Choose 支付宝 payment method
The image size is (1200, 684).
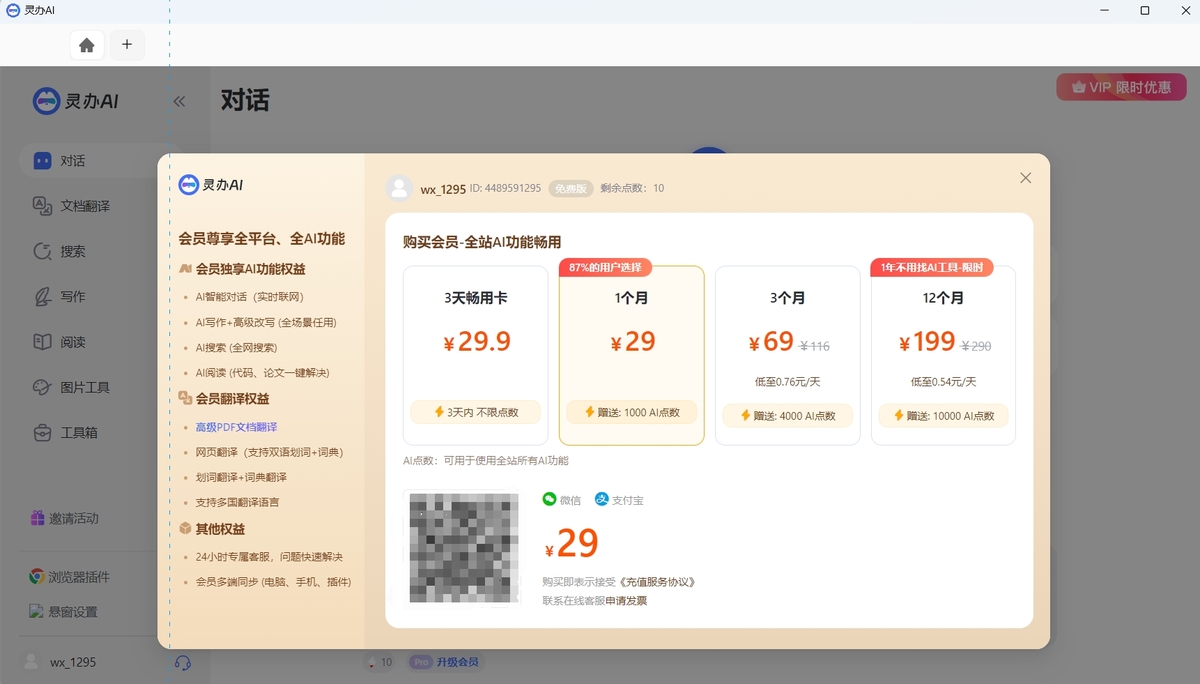click(x=619, y=500)
